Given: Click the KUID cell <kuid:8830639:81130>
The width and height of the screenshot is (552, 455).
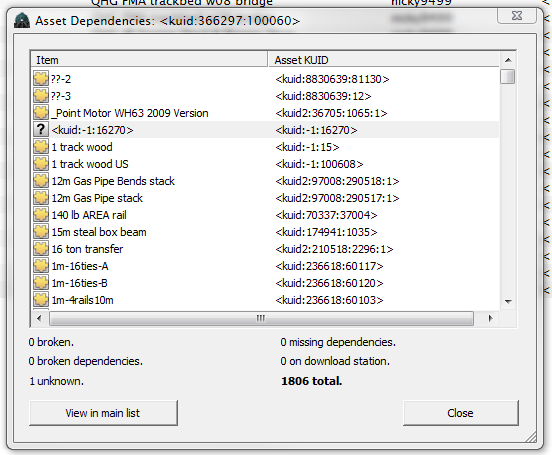Looking at the screenshot, I should (x=332, y=79).
